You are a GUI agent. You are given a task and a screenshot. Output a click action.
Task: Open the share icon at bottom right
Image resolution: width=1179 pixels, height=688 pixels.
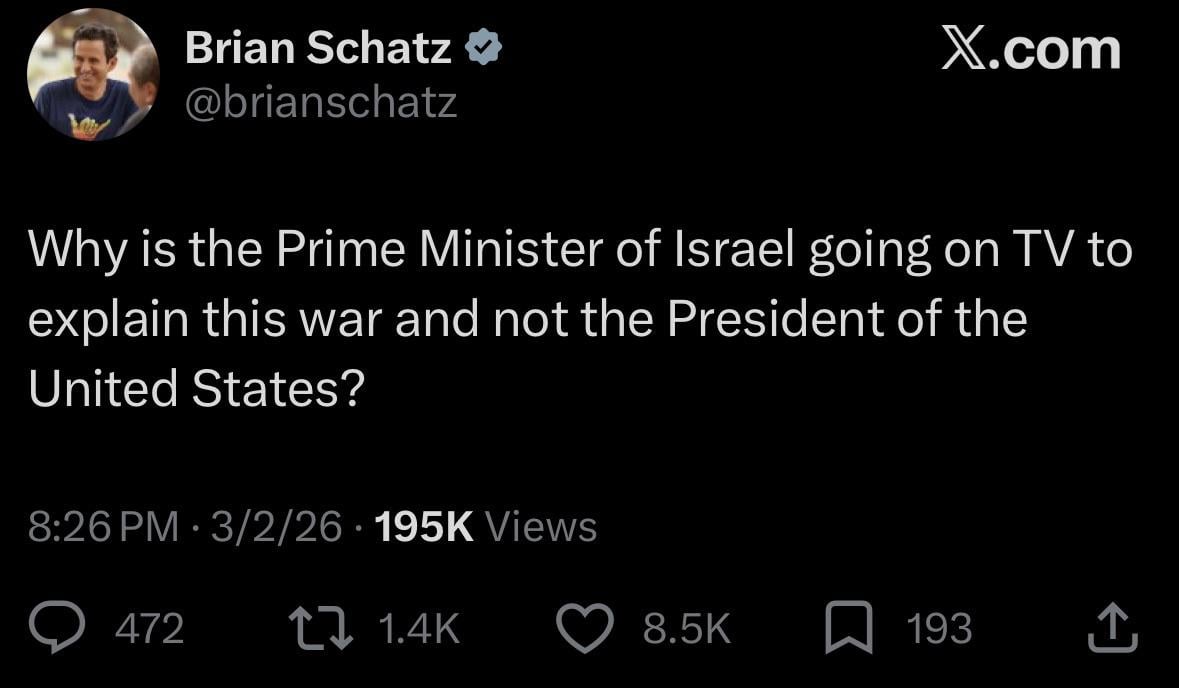click(1113, 629)
